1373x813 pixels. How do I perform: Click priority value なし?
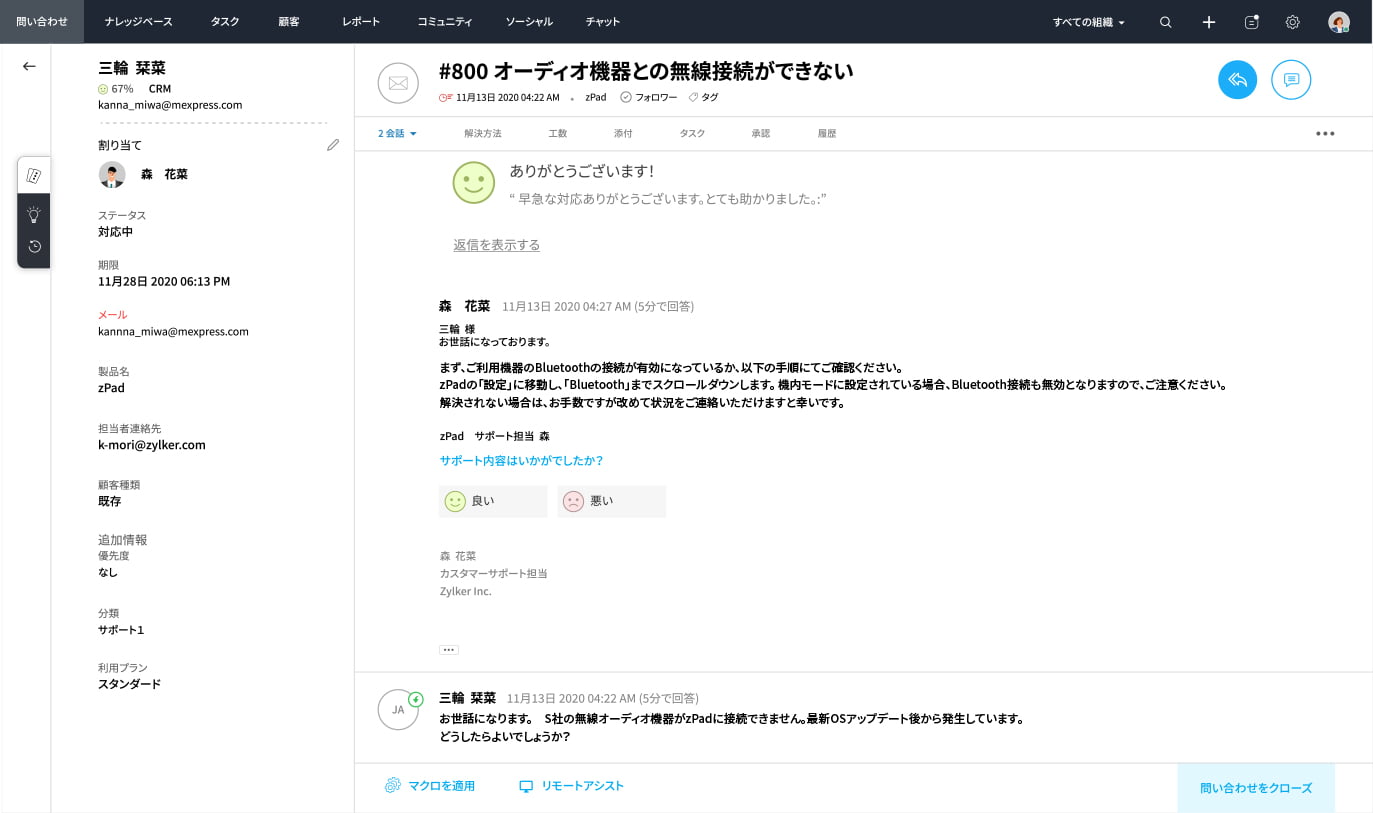pos(108,572)
